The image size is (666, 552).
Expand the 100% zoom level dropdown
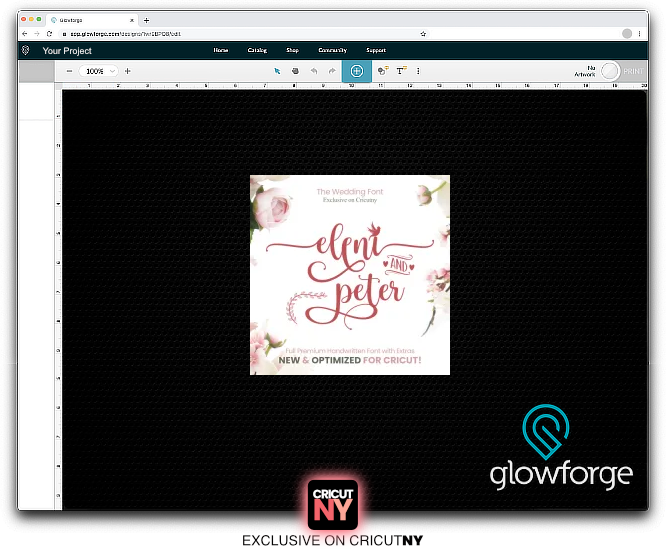100,71
